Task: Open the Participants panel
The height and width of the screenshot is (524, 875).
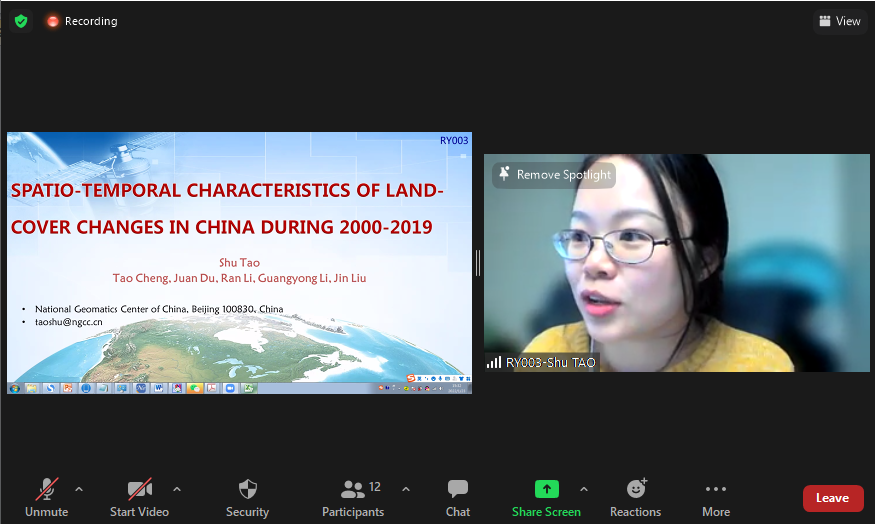Action: [353, 496]
